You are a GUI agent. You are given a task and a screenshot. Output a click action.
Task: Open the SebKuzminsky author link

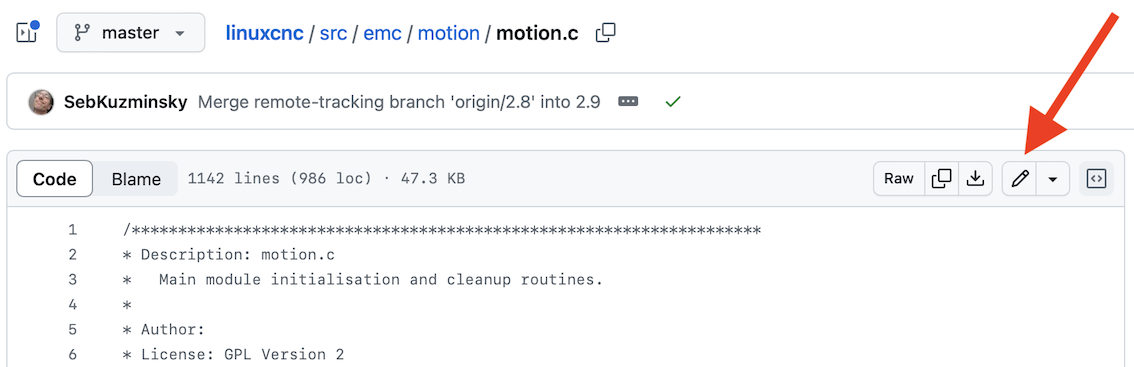tap(126, 102)
